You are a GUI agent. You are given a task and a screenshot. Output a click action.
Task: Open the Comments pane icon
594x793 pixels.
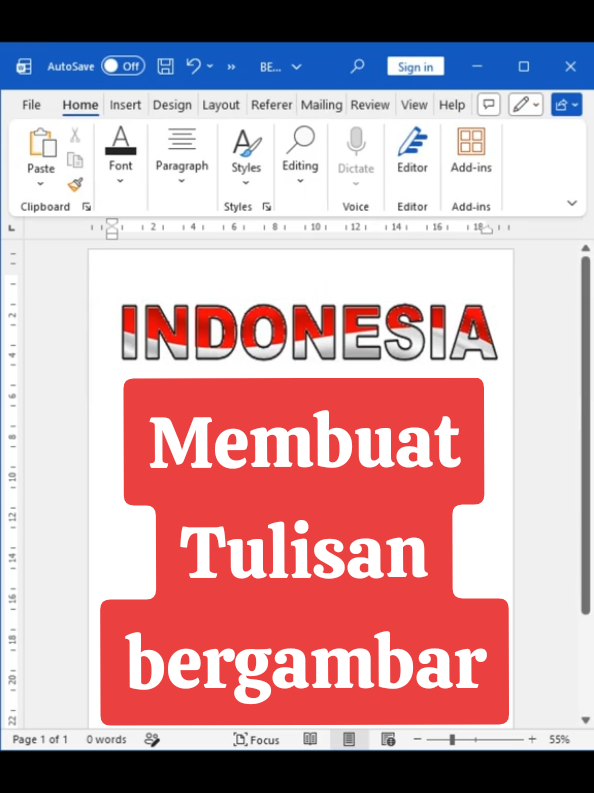[x=488, y=105]
